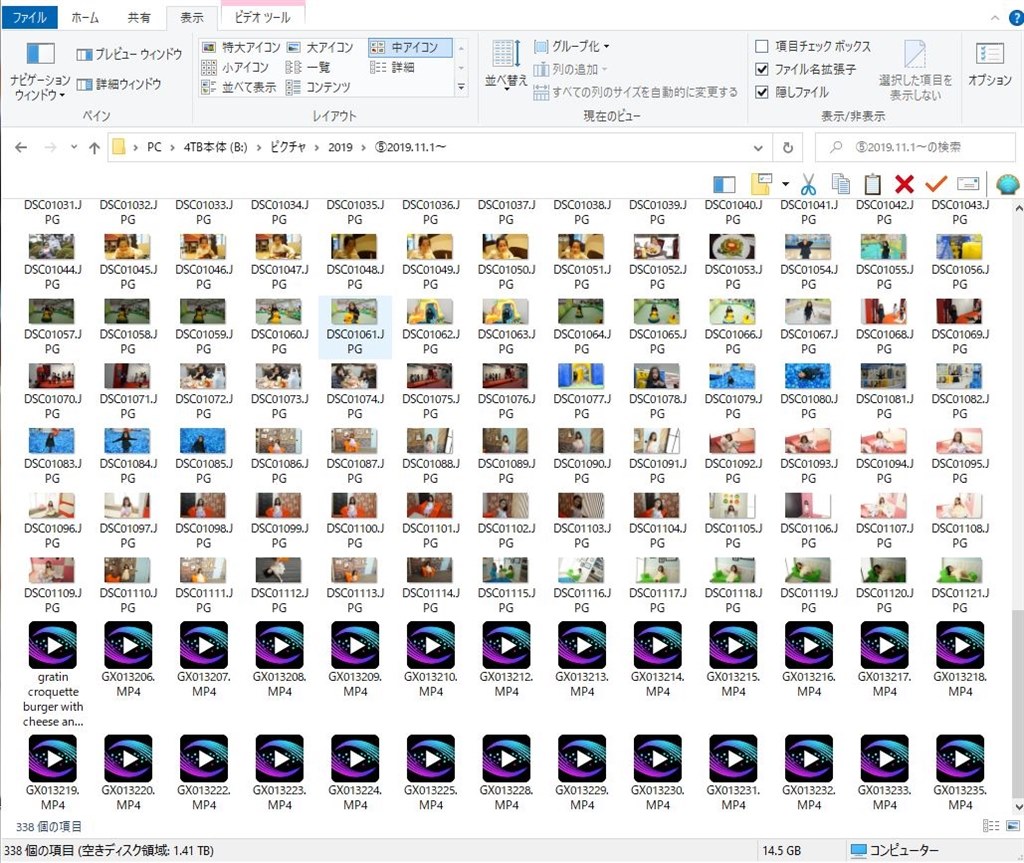Image resolution: width=1024 pixels, height=863 pixels.
Task: Click size all columns to fit
Action: [x=635, y=92]
